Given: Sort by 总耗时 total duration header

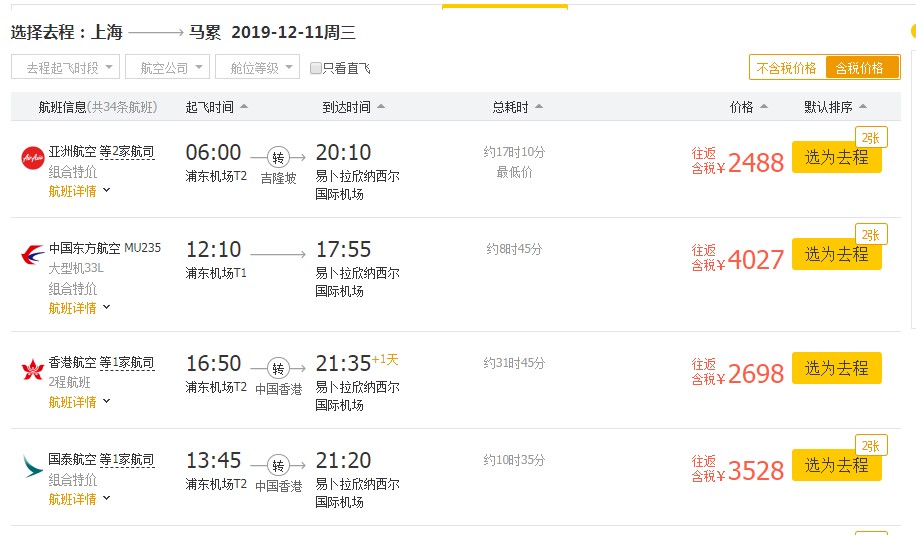Looking at the screenshot, I should [x=517, y=107].
